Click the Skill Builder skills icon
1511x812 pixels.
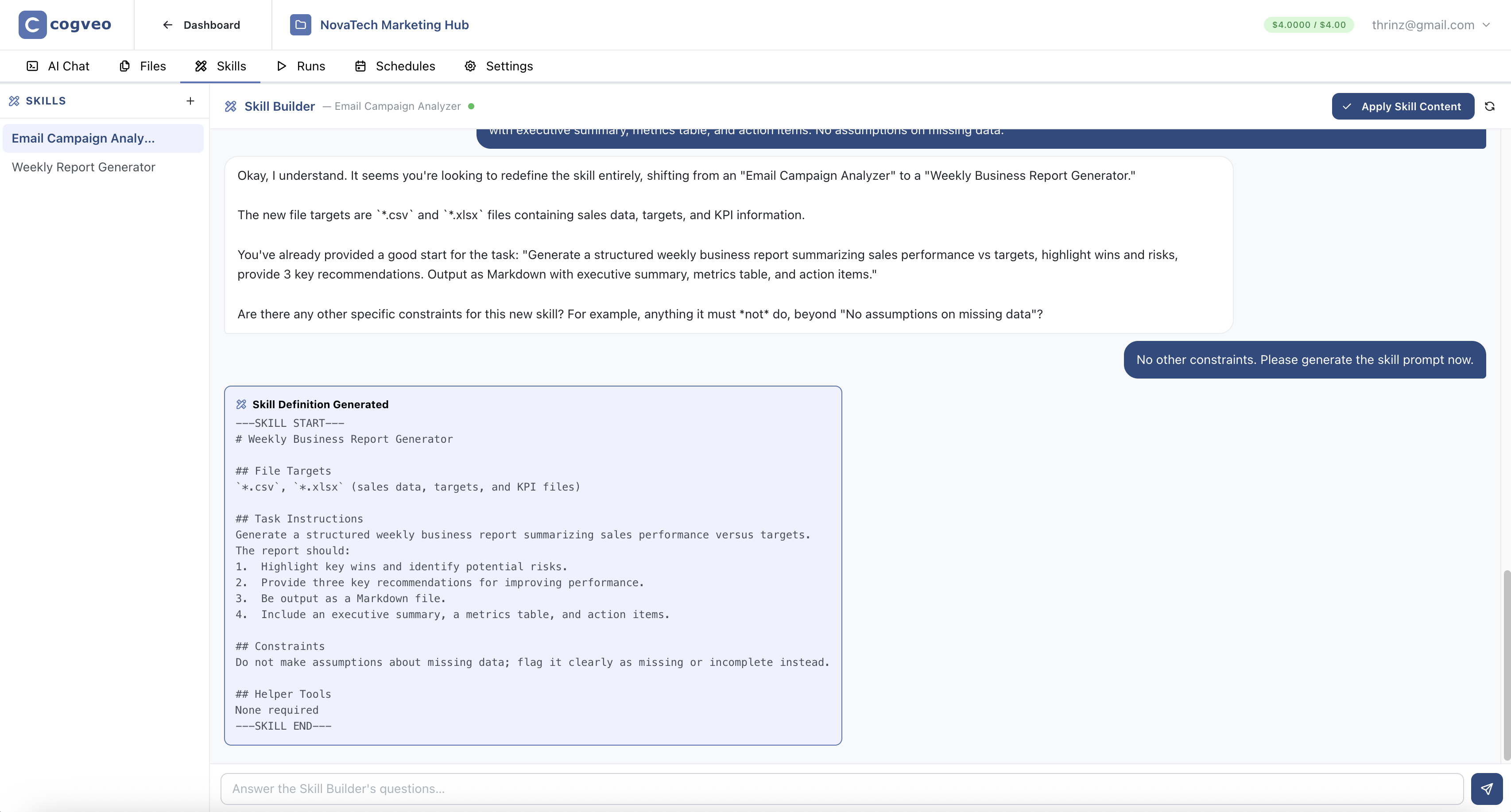point(231,106)
